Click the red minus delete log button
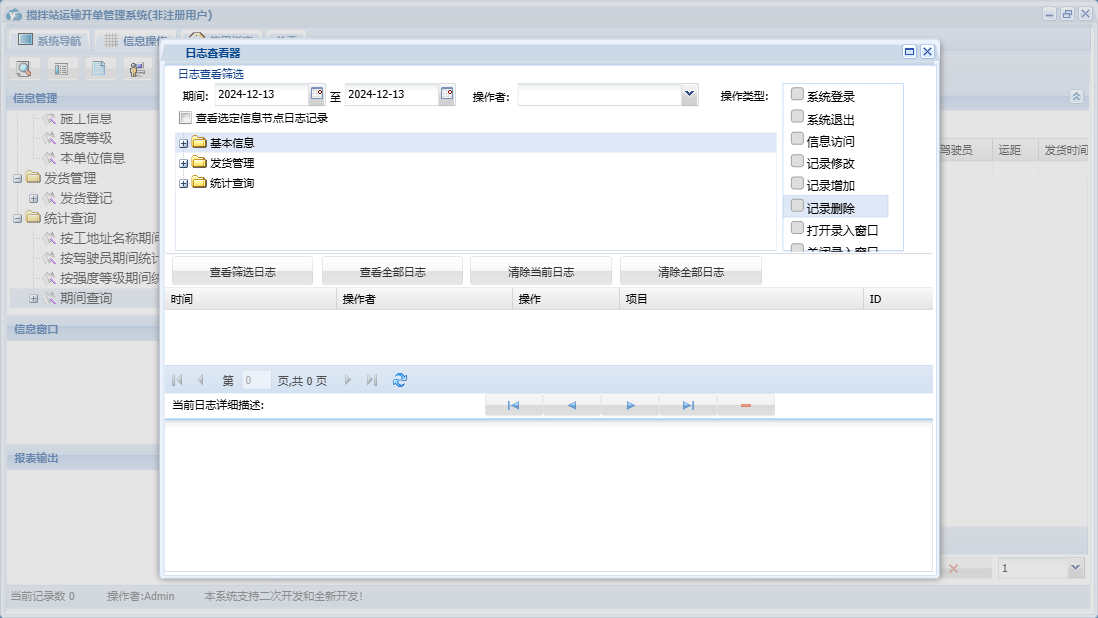 (746, 405)
